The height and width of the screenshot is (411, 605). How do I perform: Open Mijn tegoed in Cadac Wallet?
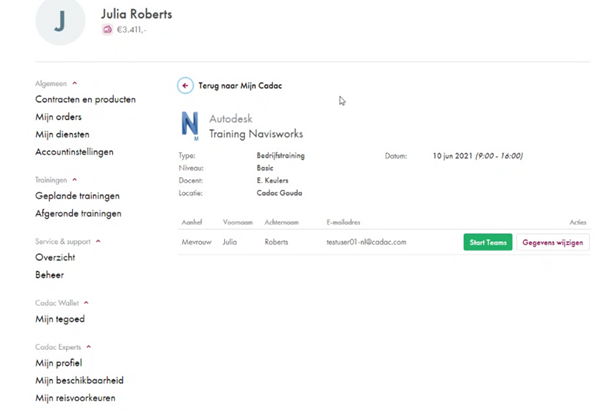tap(60, 319)
